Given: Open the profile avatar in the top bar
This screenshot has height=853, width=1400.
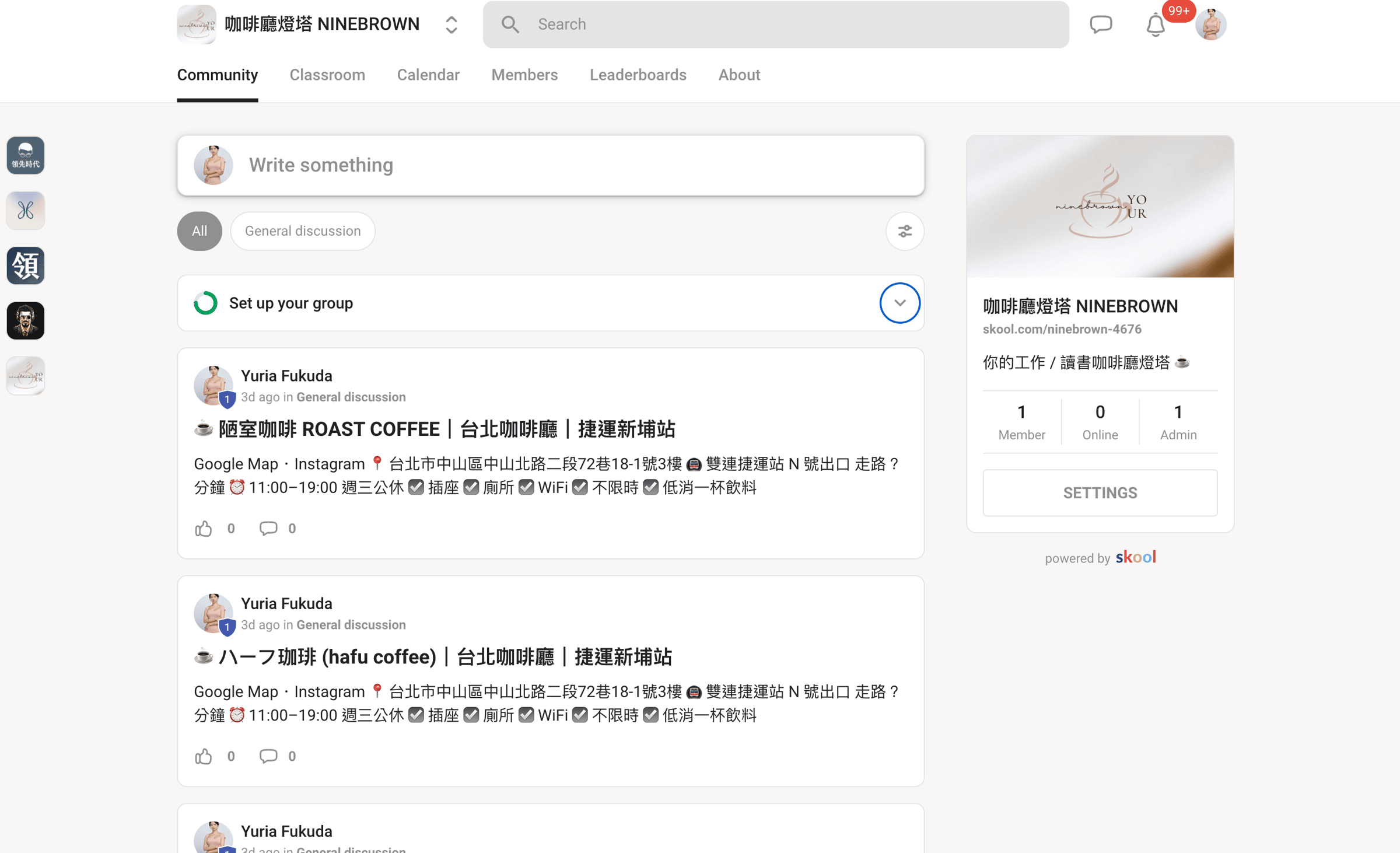Looking at the screenshot, I should [1210, 25].
